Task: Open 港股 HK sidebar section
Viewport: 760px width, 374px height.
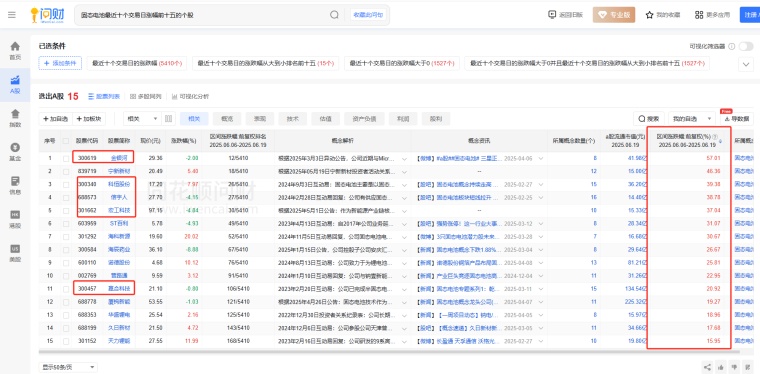Action: pyautogui.click(x=15, y=219)
